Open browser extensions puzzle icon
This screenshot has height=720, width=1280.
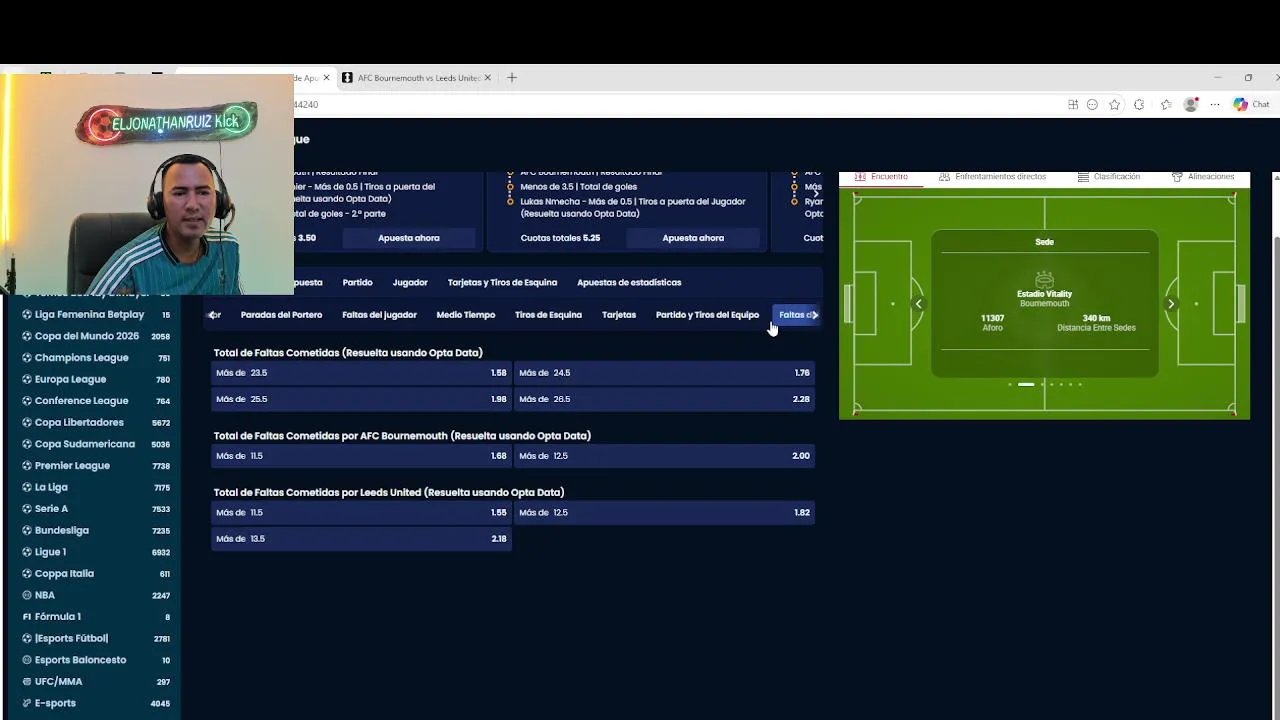coord(1139,104)
